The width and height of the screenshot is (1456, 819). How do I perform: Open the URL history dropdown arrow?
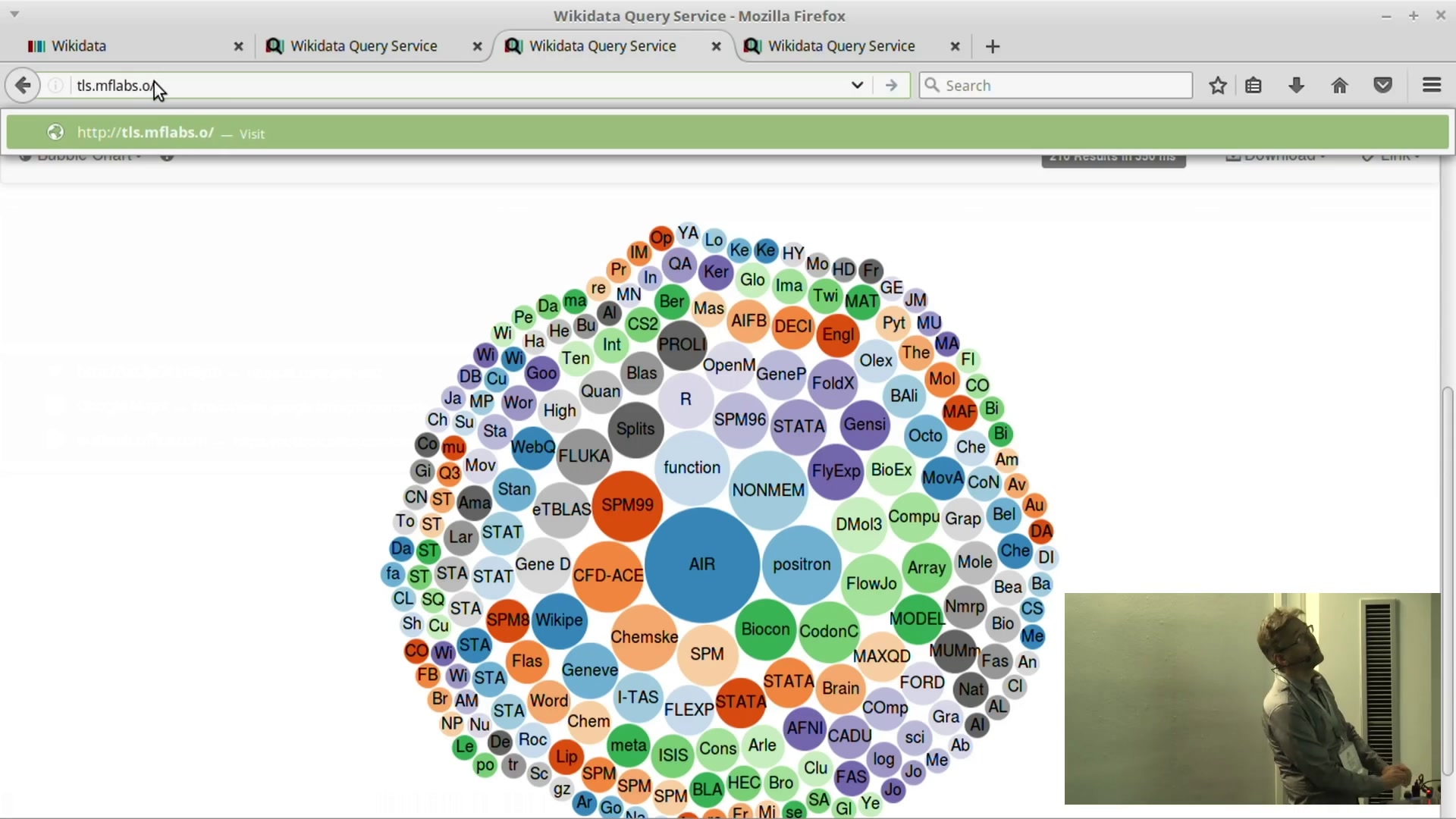coord(857,85)
